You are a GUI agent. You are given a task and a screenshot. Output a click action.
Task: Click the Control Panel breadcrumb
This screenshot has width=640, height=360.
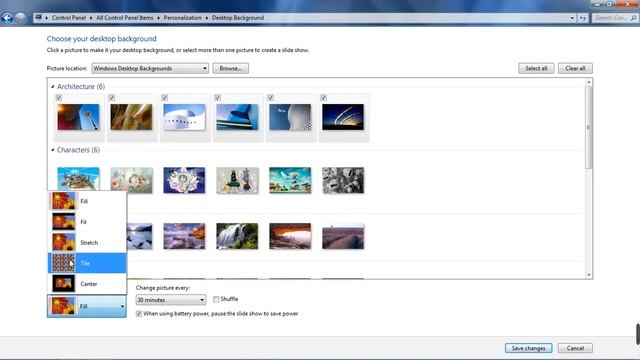point(69,18)
